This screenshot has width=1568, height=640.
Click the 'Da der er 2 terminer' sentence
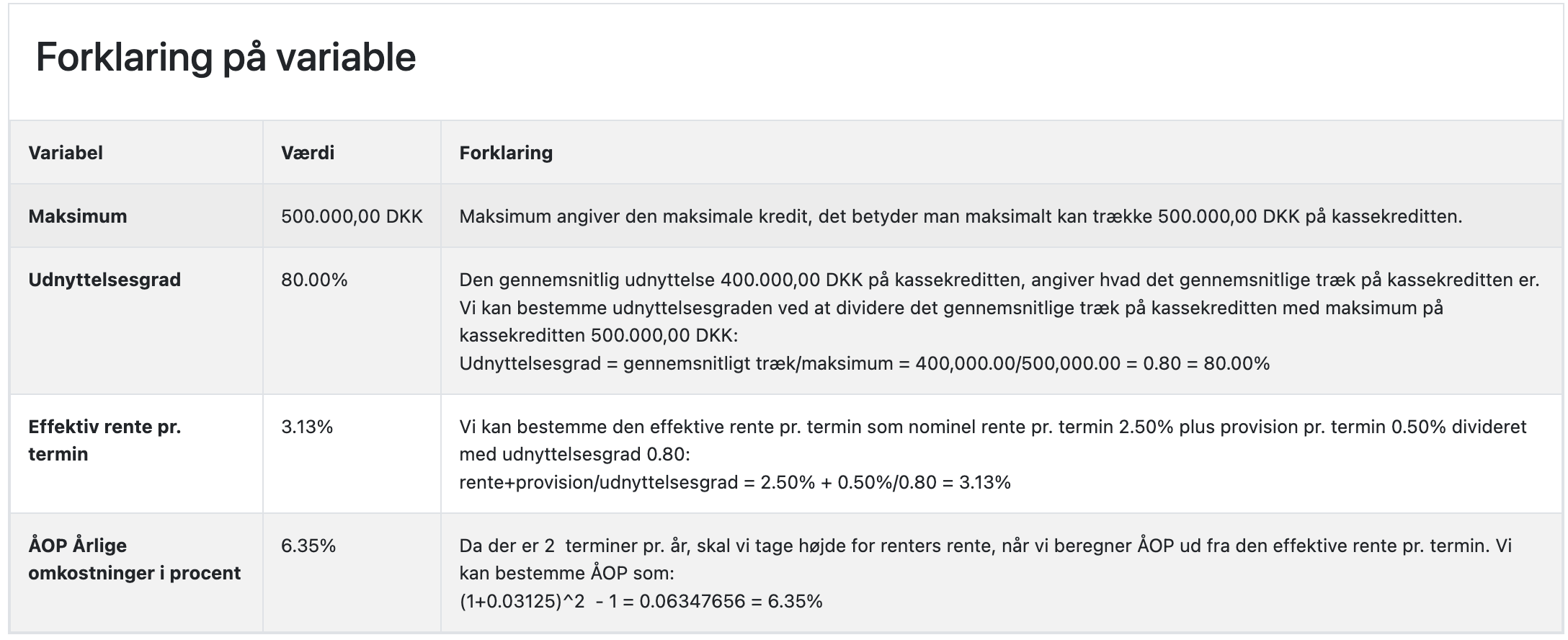[986, 559]
